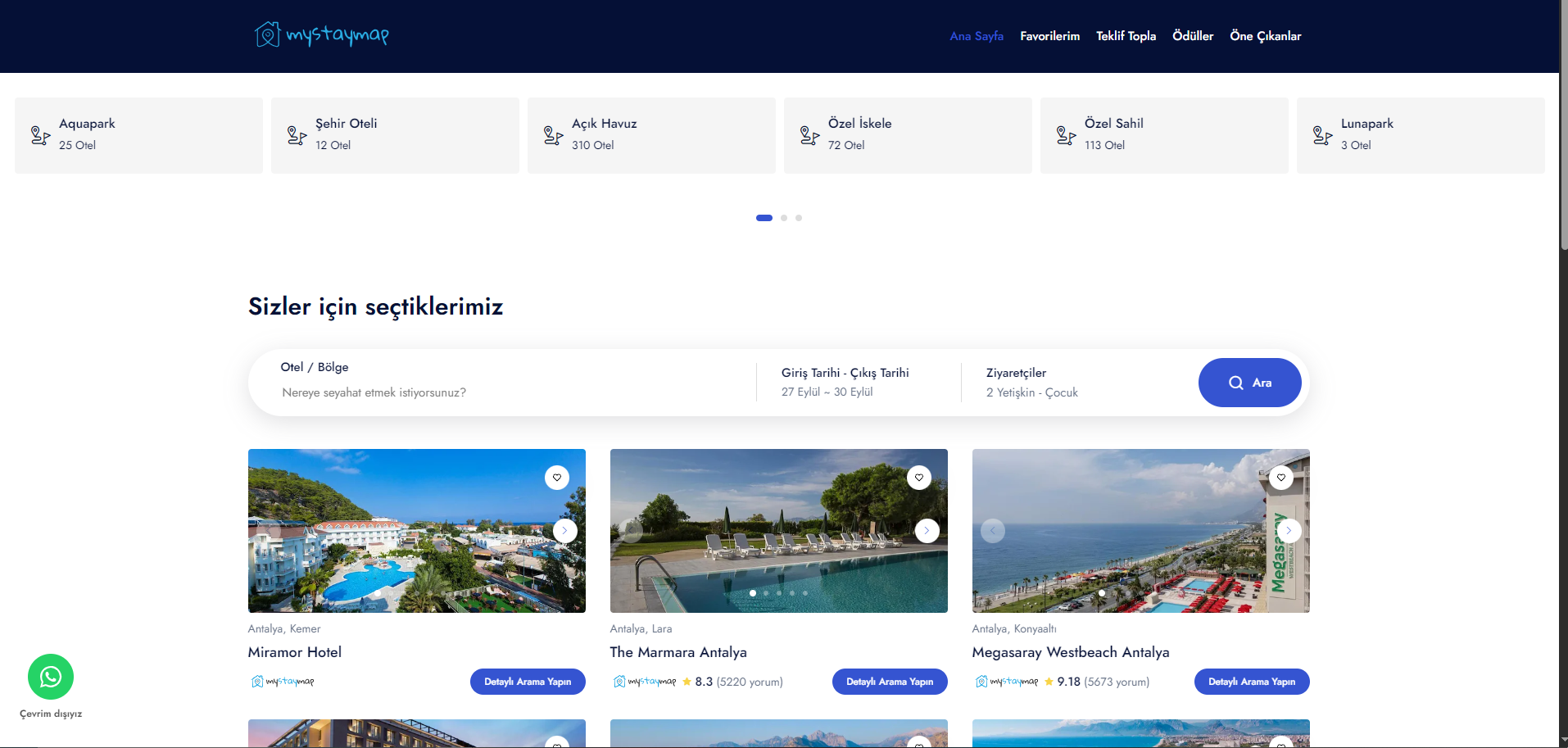This screenshot has height=748, width=1568.
Task: Open the Açık Havuz category card
Action: point(651,135)
